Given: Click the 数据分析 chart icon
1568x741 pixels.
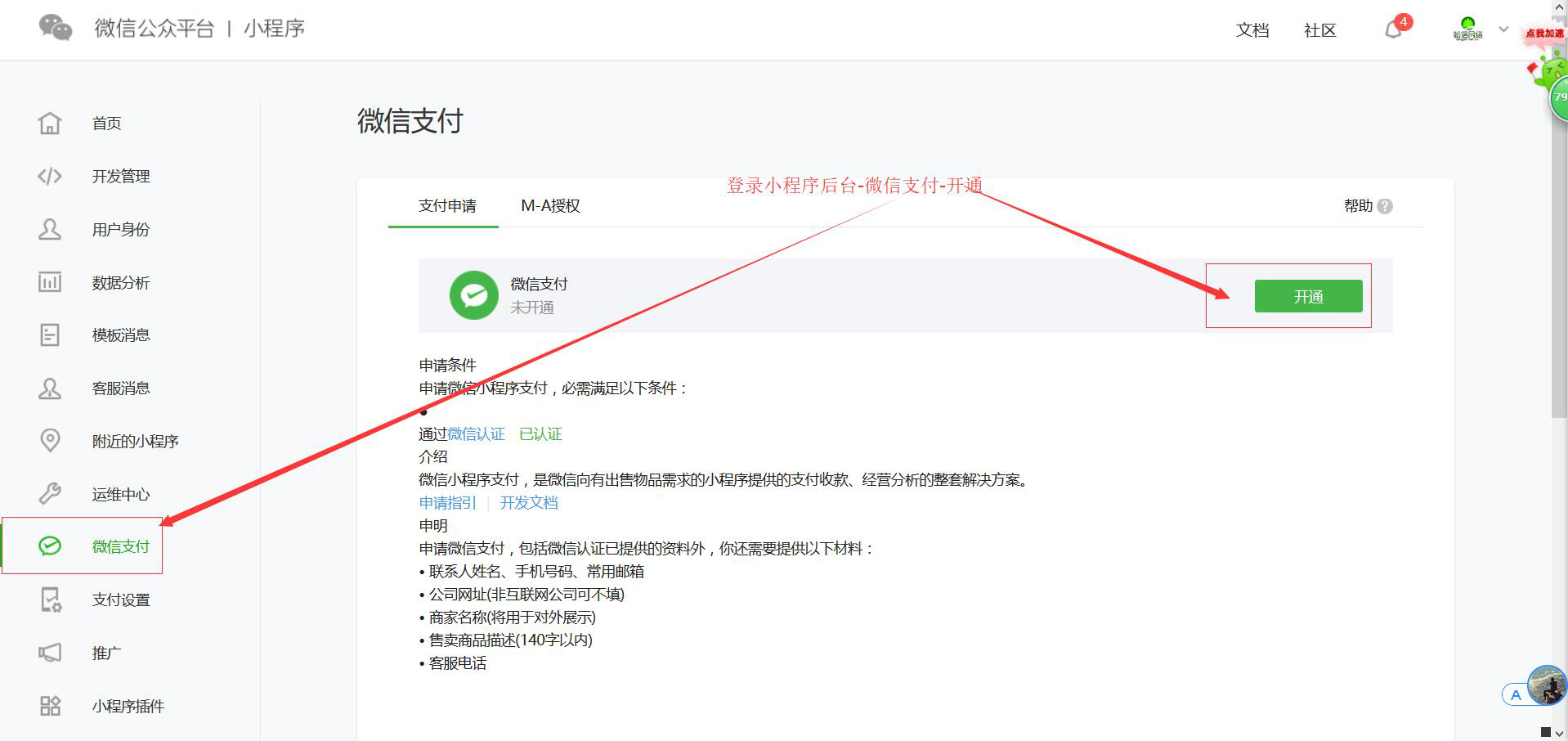Looking at the screenshot, I should pyautogui.click(x=50, y=282).
